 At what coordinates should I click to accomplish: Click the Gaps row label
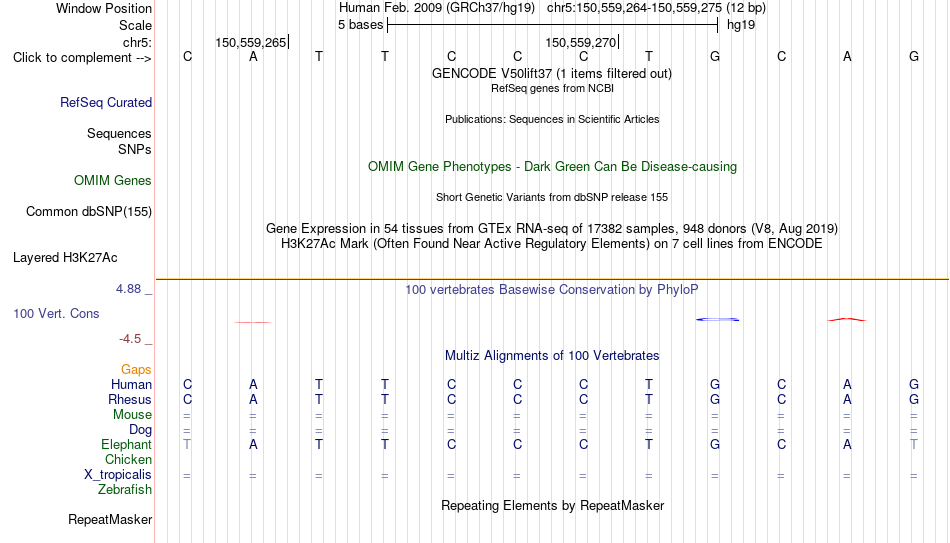pos(136,369)
